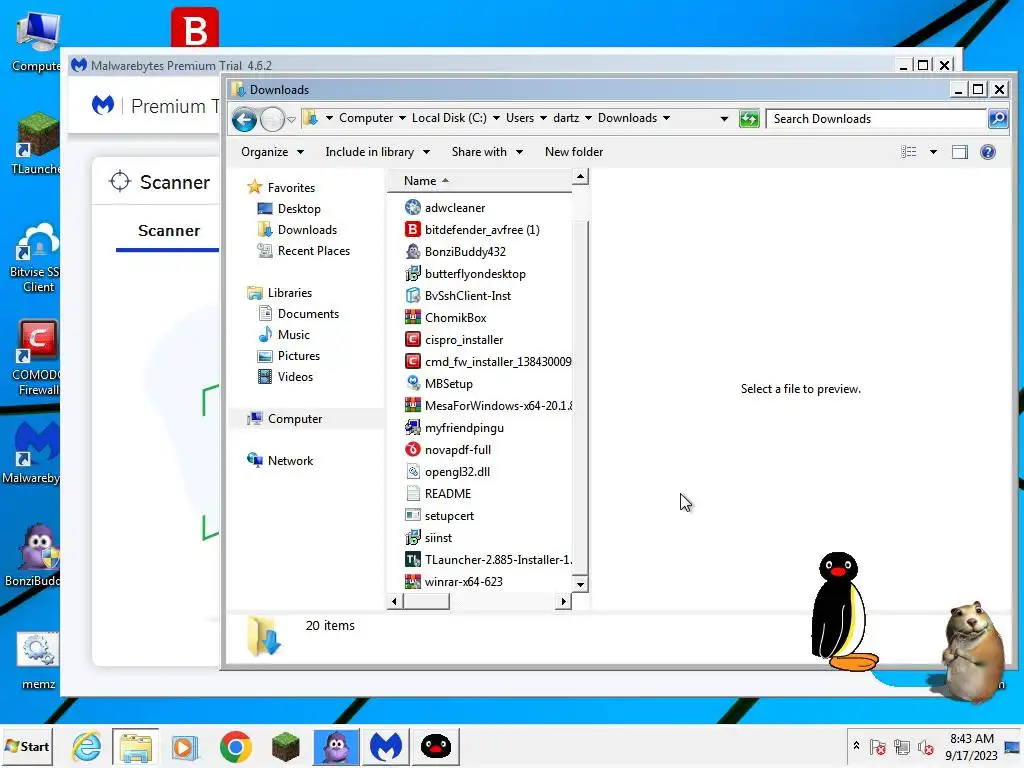Expand arrow after Users breadcrumb

[543, 118]
